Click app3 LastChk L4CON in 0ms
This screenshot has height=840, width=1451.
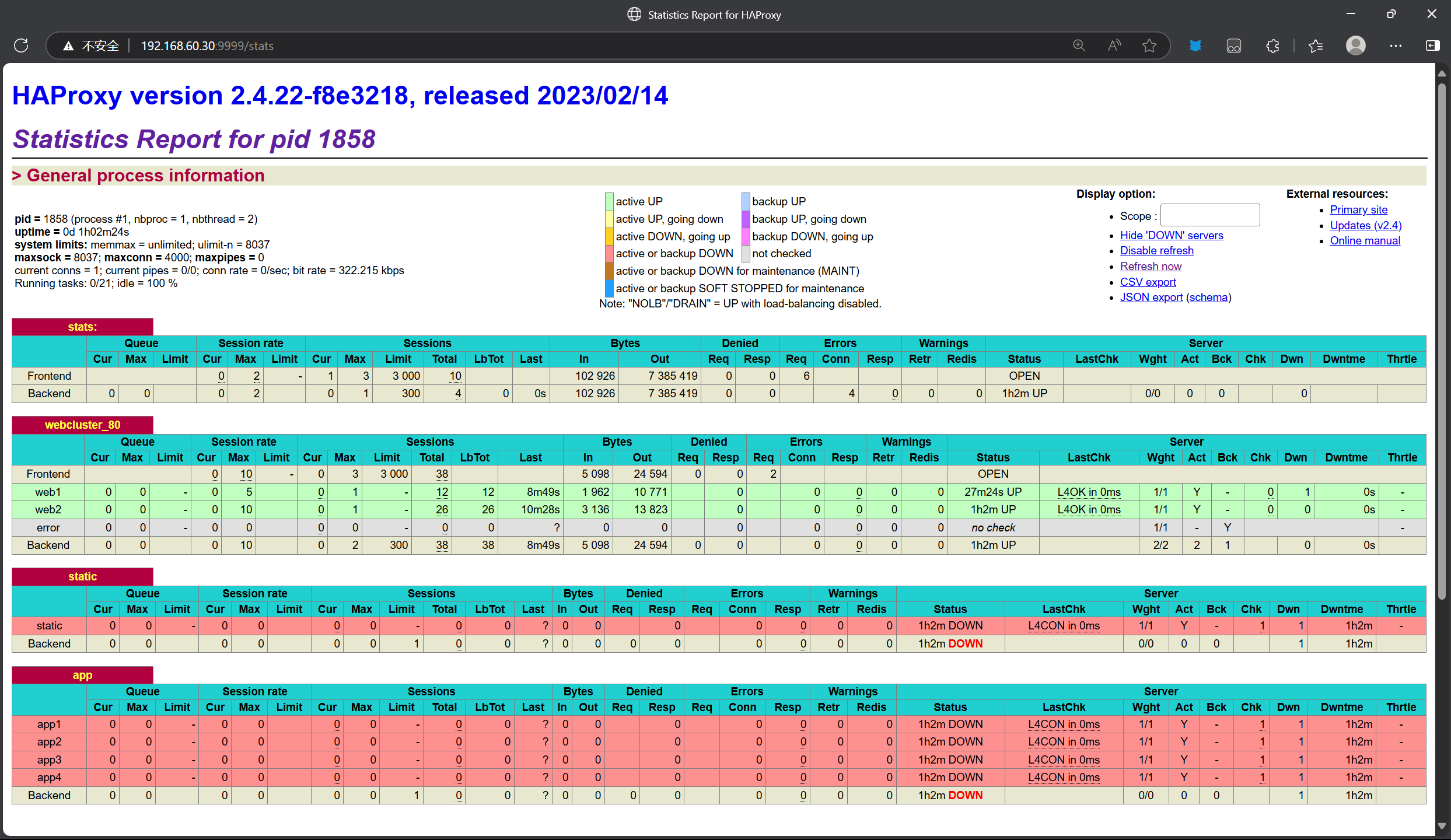coord(1064,759)
